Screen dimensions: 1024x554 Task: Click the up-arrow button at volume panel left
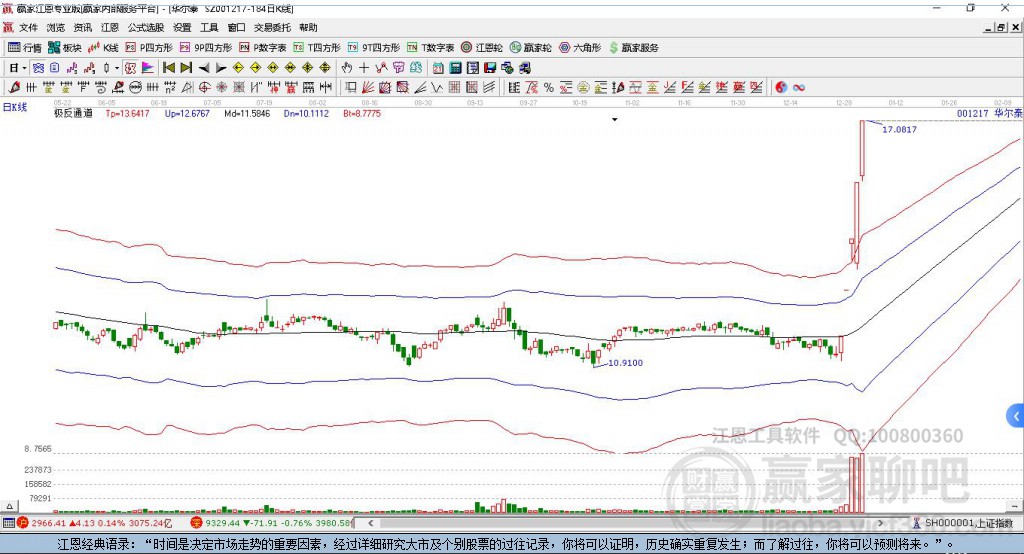pos(9,506)
